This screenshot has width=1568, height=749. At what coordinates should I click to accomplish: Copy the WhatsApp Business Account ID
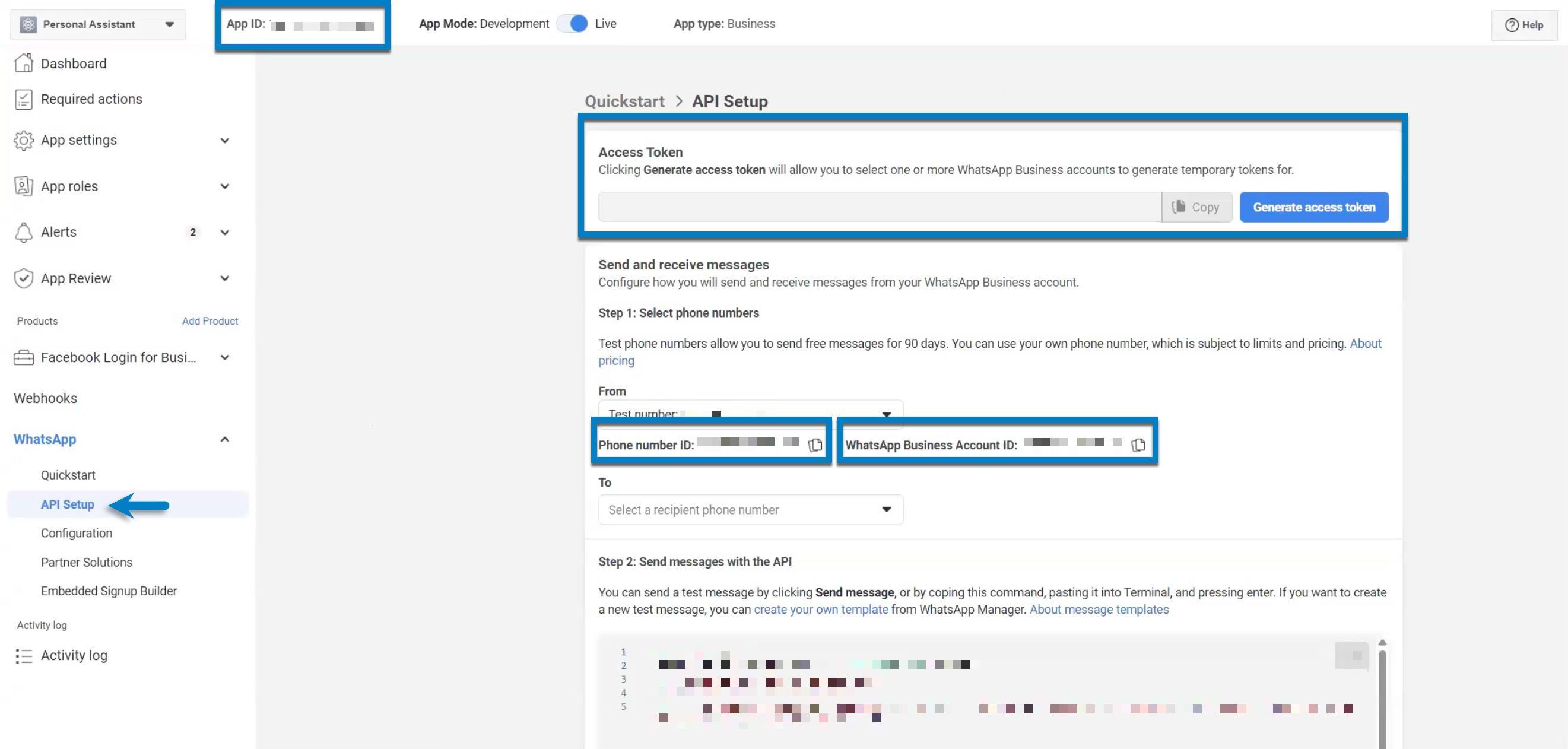1138,445
